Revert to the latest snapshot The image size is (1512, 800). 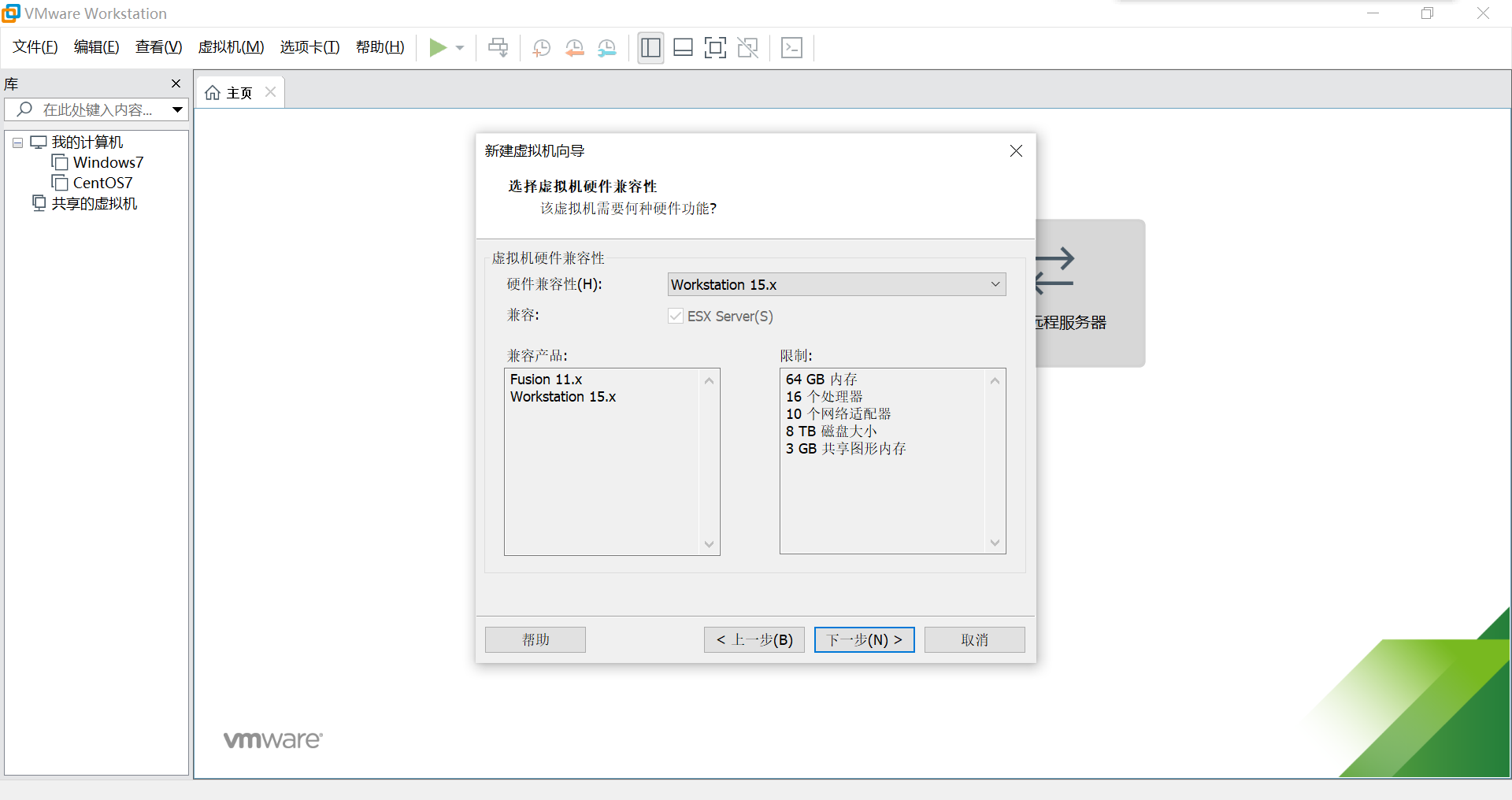click(574, 47)
